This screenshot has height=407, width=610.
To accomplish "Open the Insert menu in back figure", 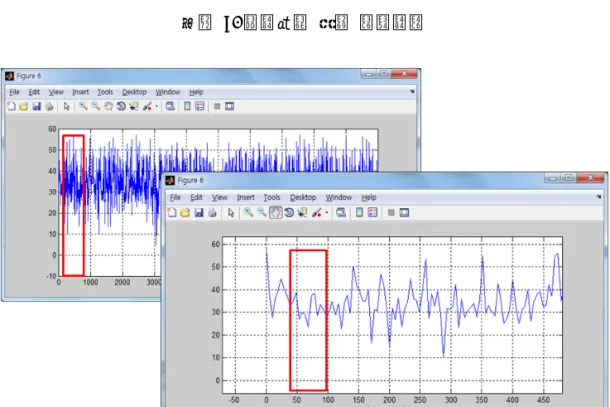I will [x=81, y=92].
